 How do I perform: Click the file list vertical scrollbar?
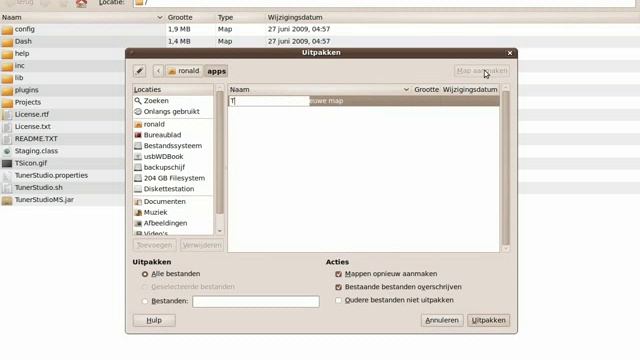506,168
